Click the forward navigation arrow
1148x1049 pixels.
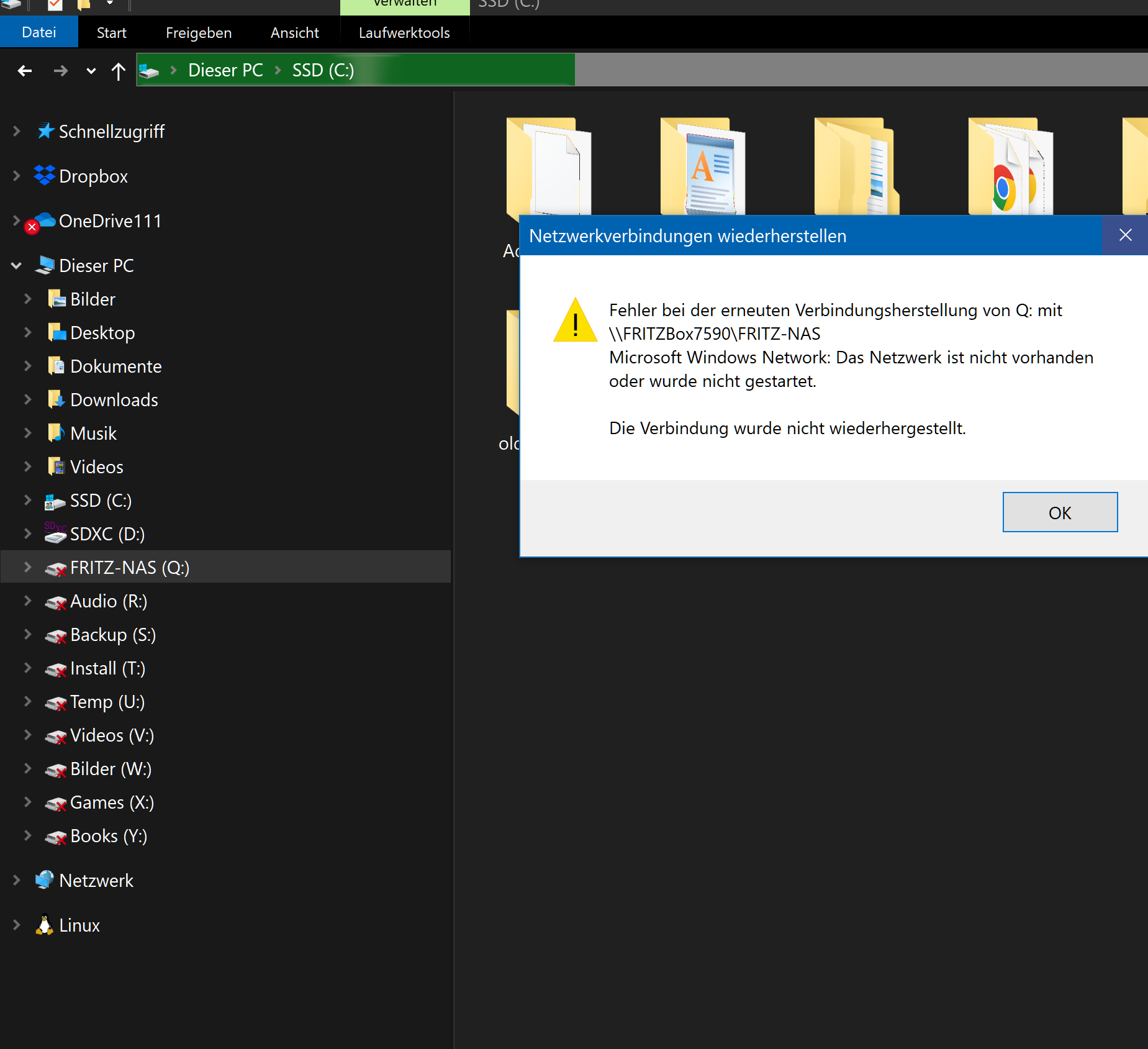[60, 71]
